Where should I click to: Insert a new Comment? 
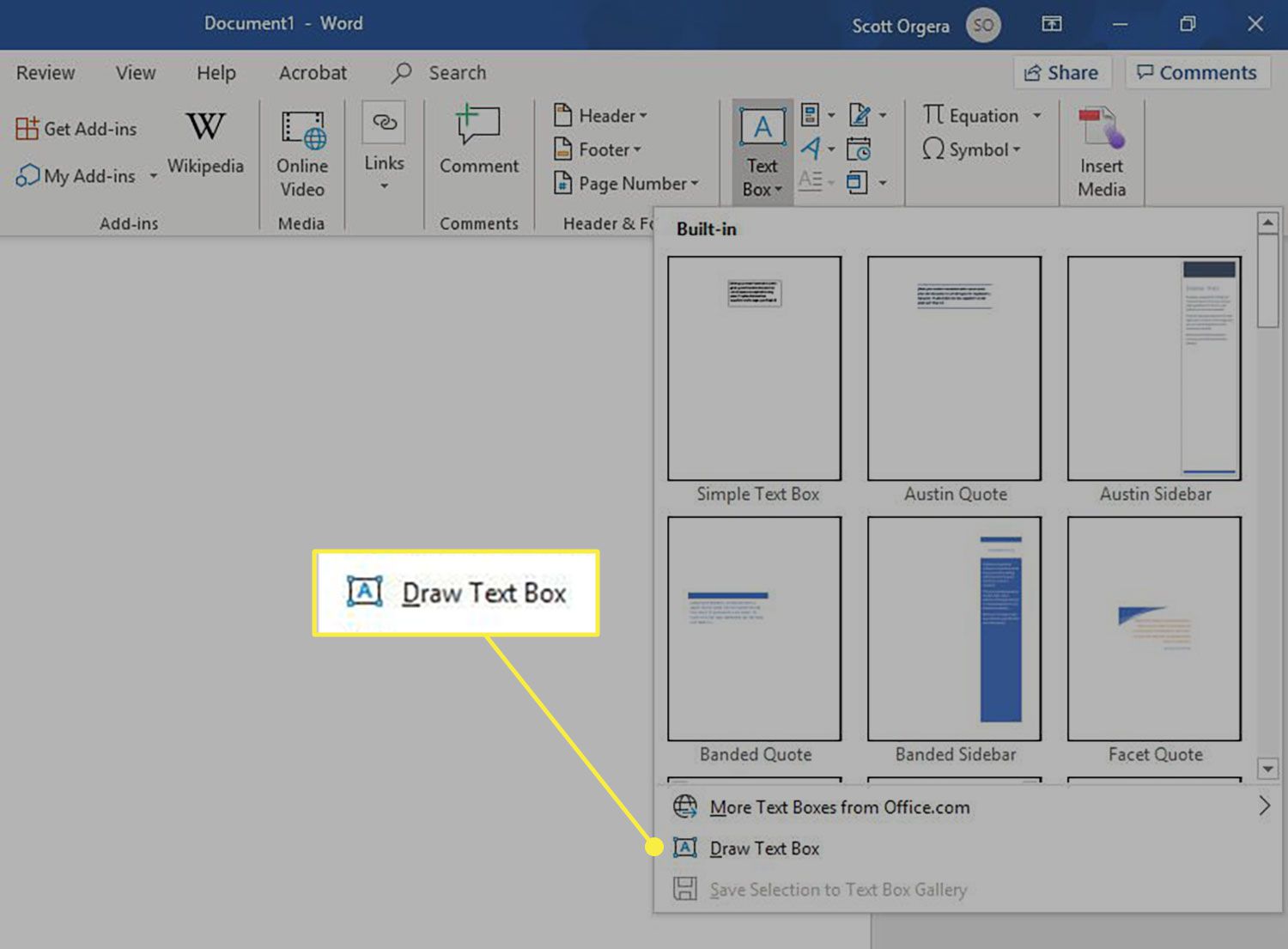[479, 141]
